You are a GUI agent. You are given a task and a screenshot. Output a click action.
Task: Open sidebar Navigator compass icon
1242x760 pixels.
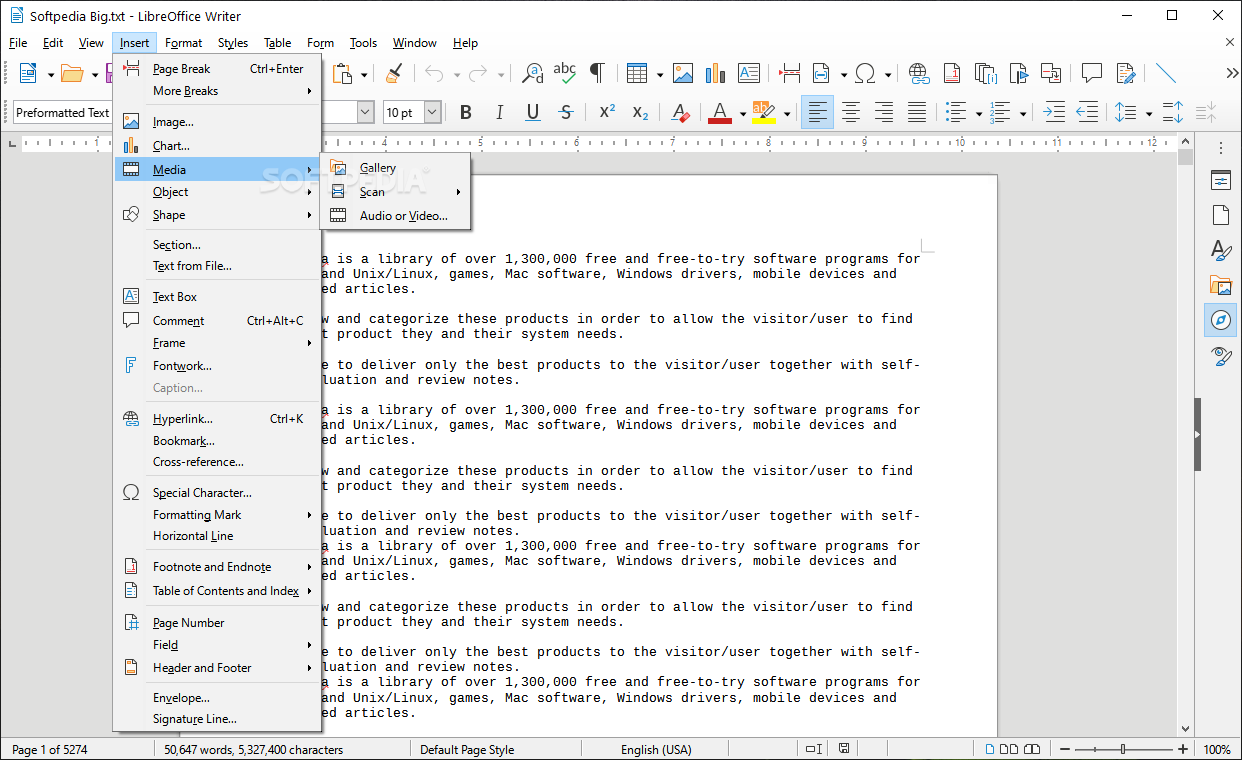[1221, 320]
